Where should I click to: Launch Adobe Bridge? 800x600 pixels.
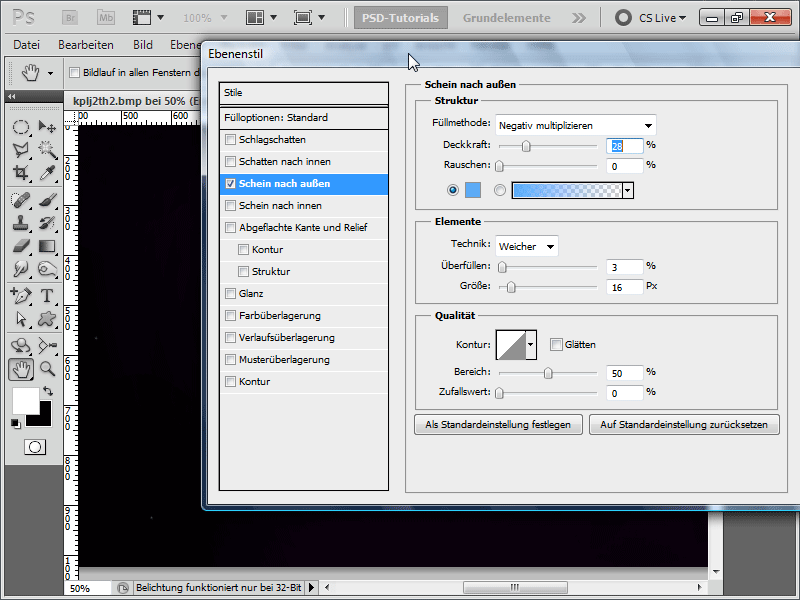point(70,18)
